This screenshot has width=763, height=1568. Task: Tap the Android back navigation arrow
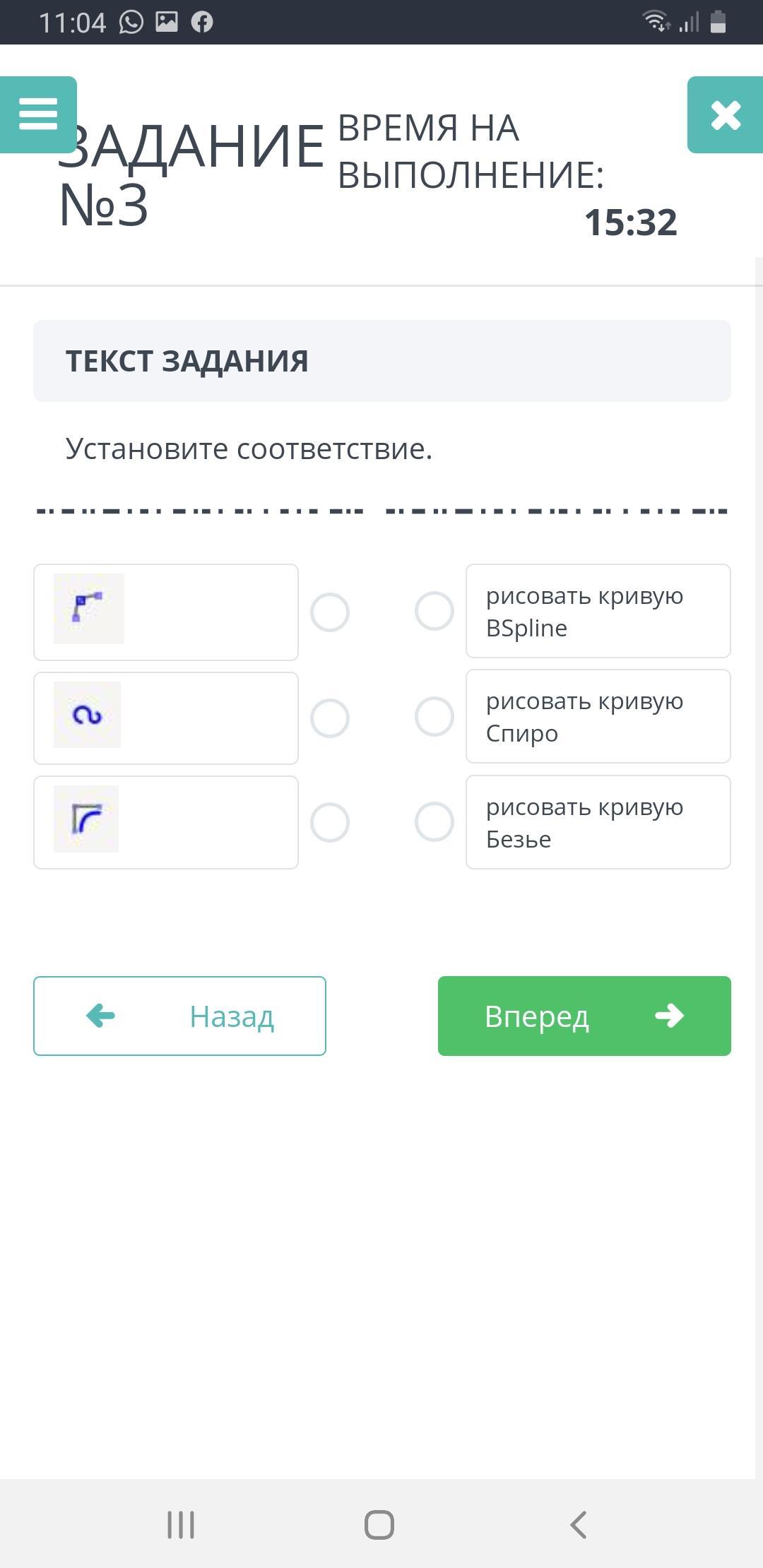tap(578, 1525)
